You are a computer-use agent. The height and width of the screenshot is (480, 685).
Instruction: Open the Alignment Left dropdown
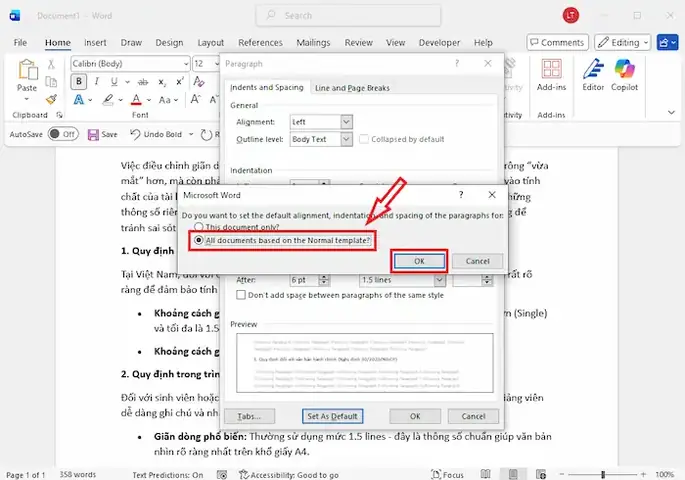[x=346, y=122]
